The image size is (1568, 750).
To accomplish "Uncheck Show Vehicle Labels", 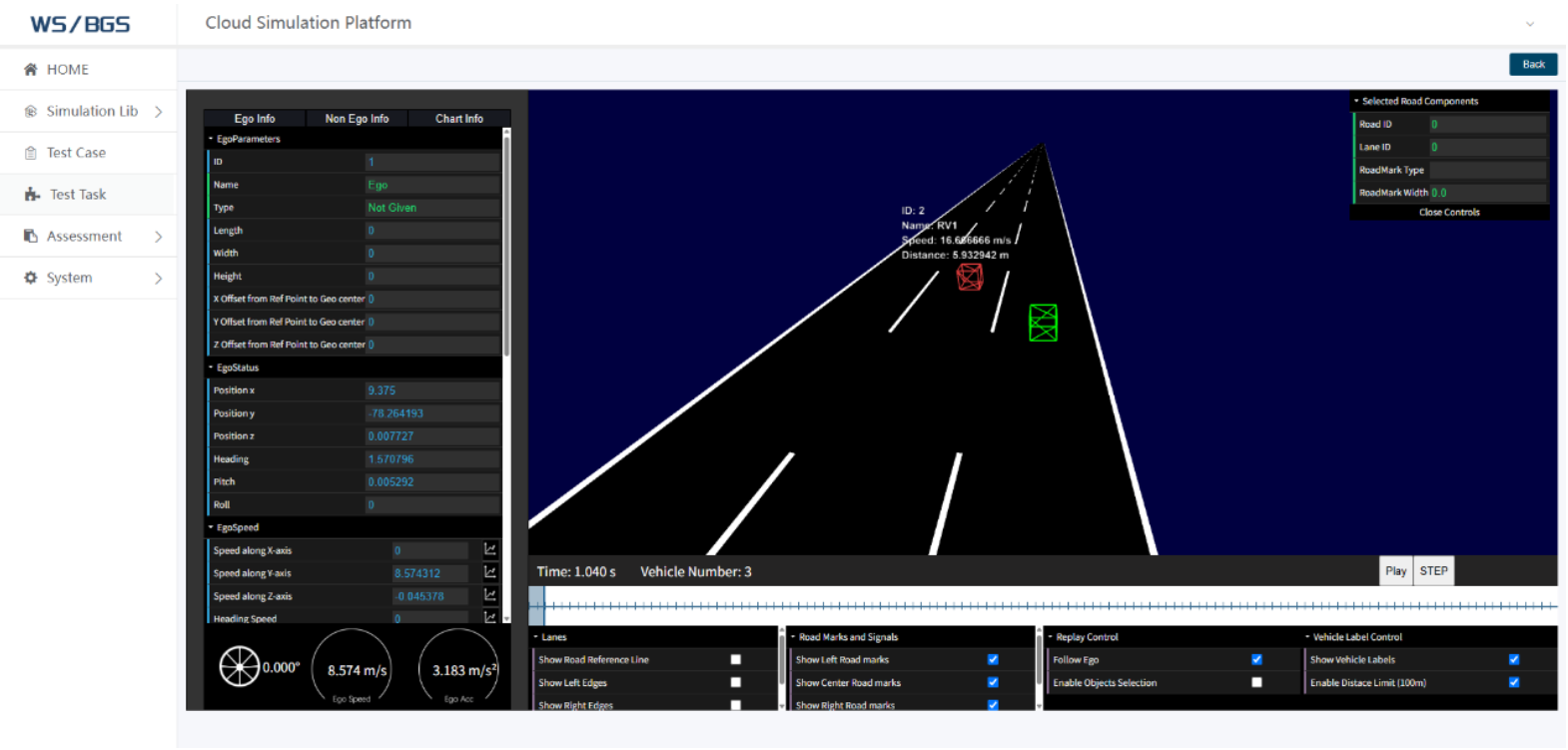I will point(1514,659).
